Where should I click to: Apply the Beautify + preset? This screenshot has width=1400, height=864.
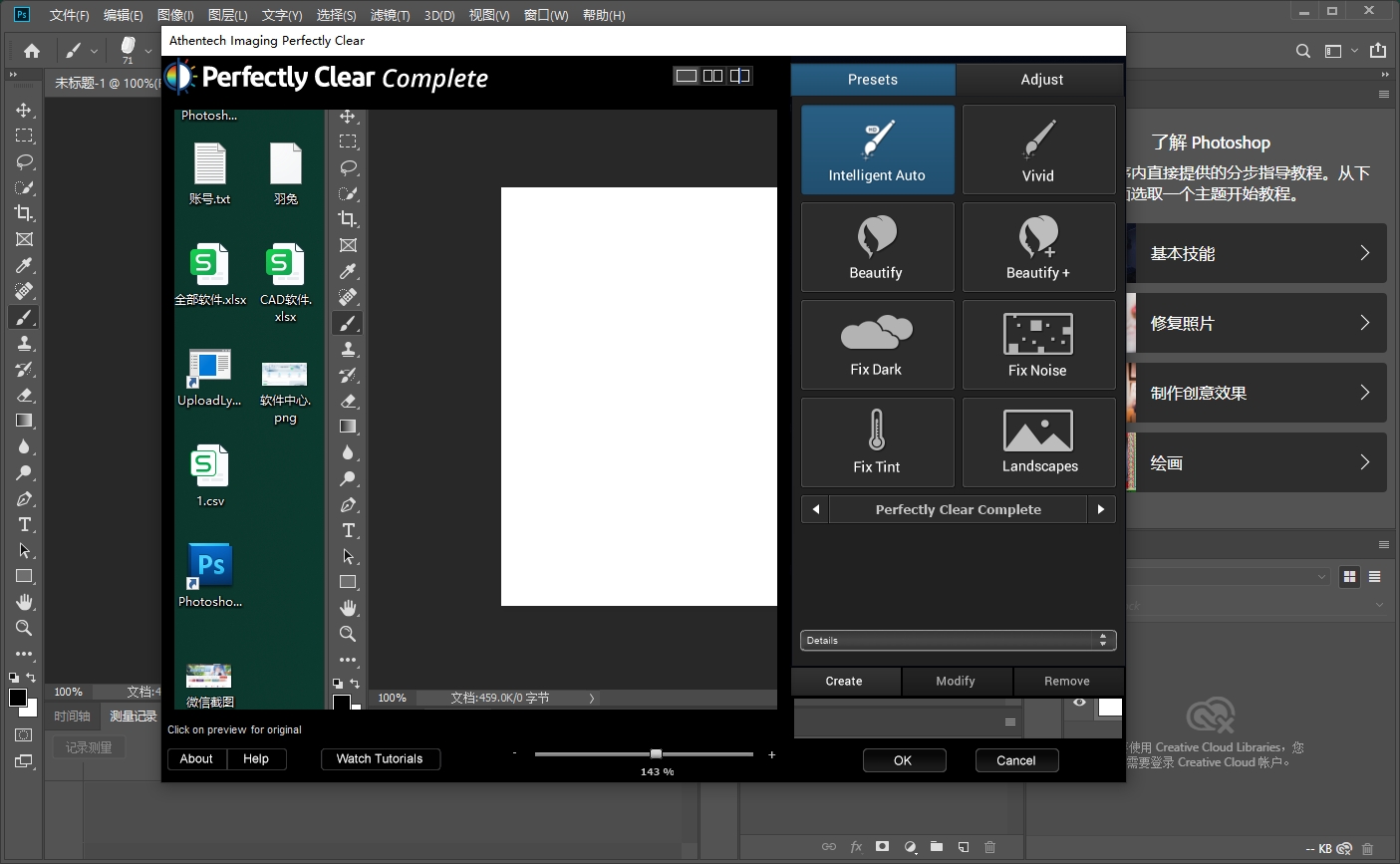1038,247
